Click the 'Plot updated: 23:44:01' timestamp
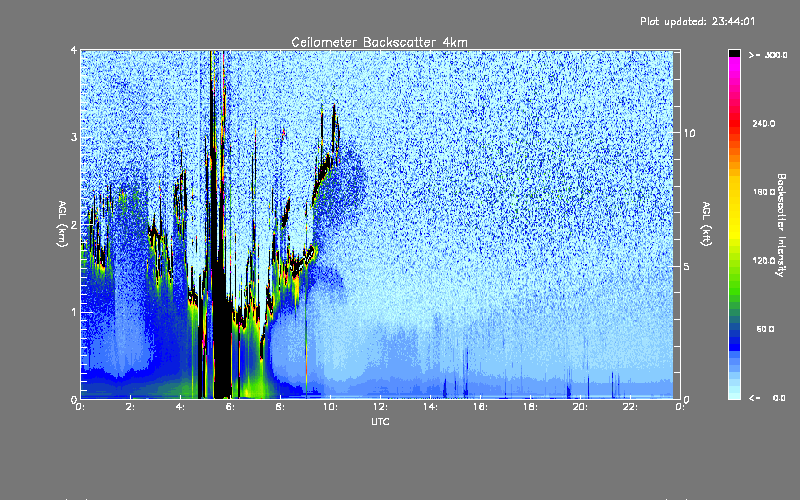Screen dimensions: 800x500 [x=697, y=21]
